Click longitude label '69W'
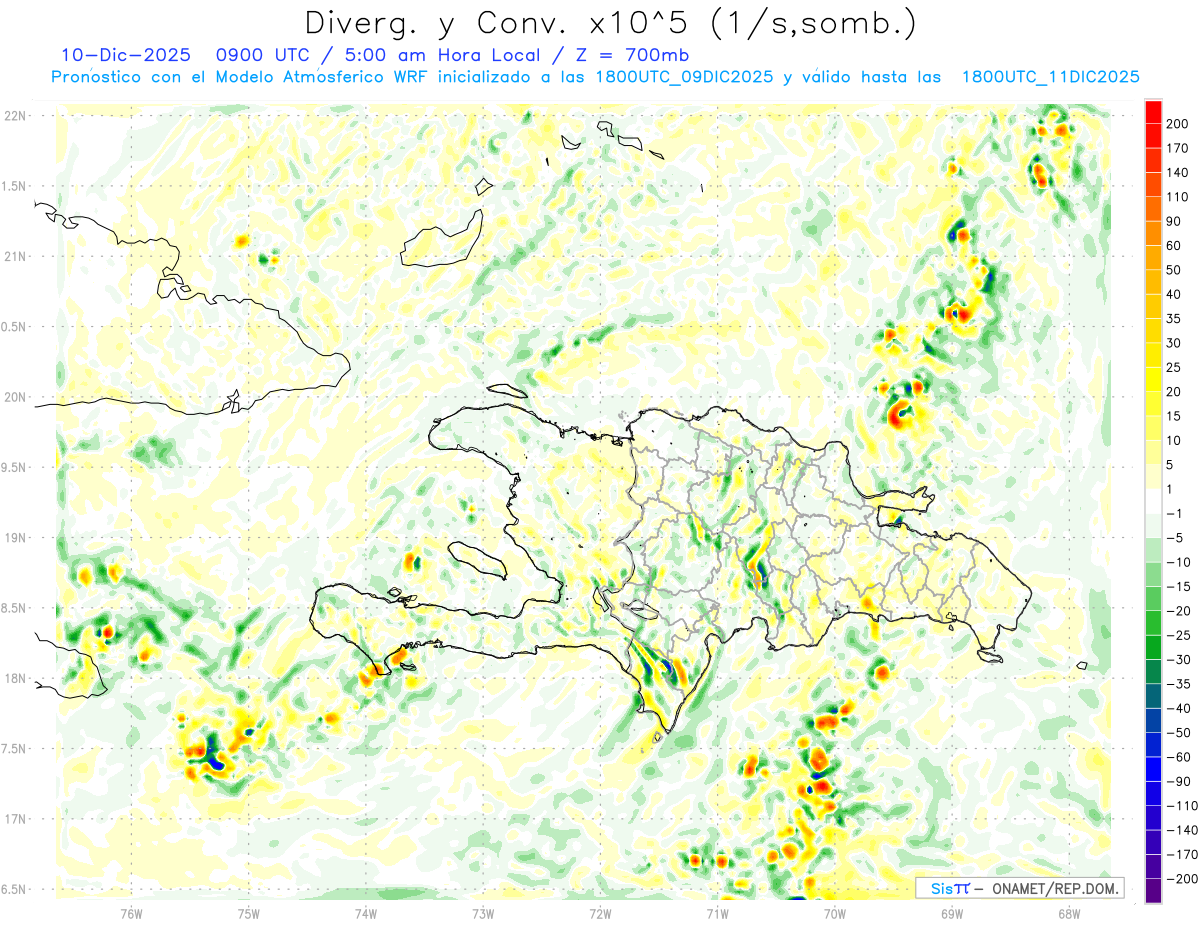 click(x=951, y=913)
